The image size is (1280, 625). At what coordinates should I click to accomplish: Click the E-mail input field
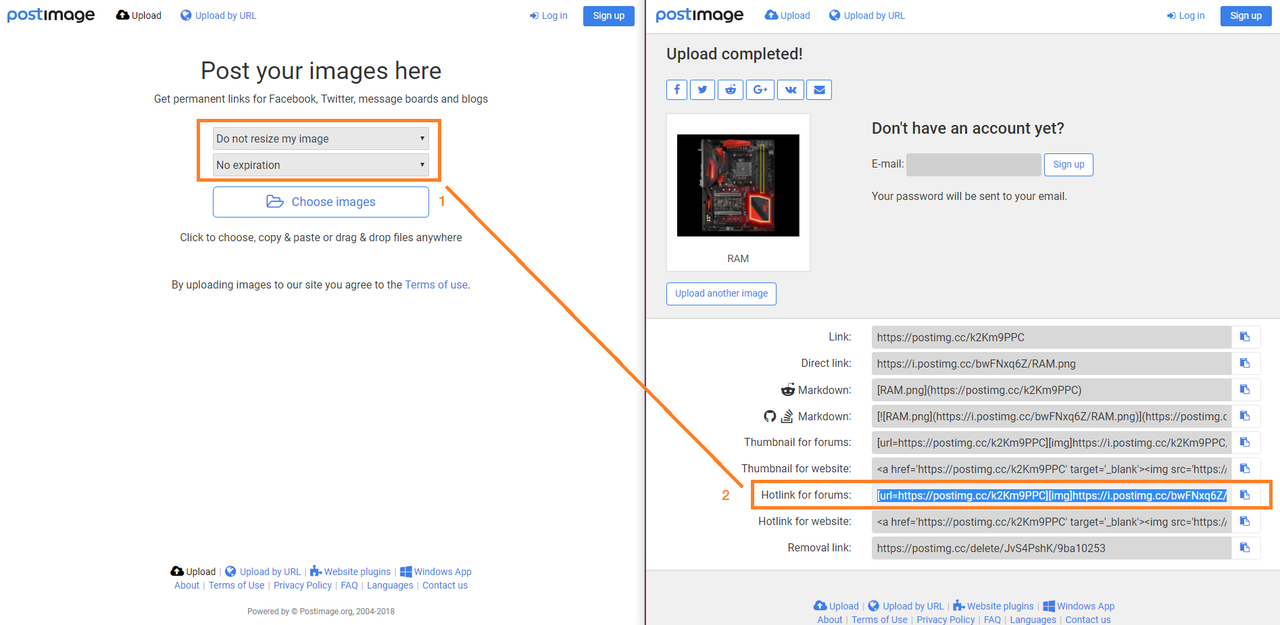point(973,164)
